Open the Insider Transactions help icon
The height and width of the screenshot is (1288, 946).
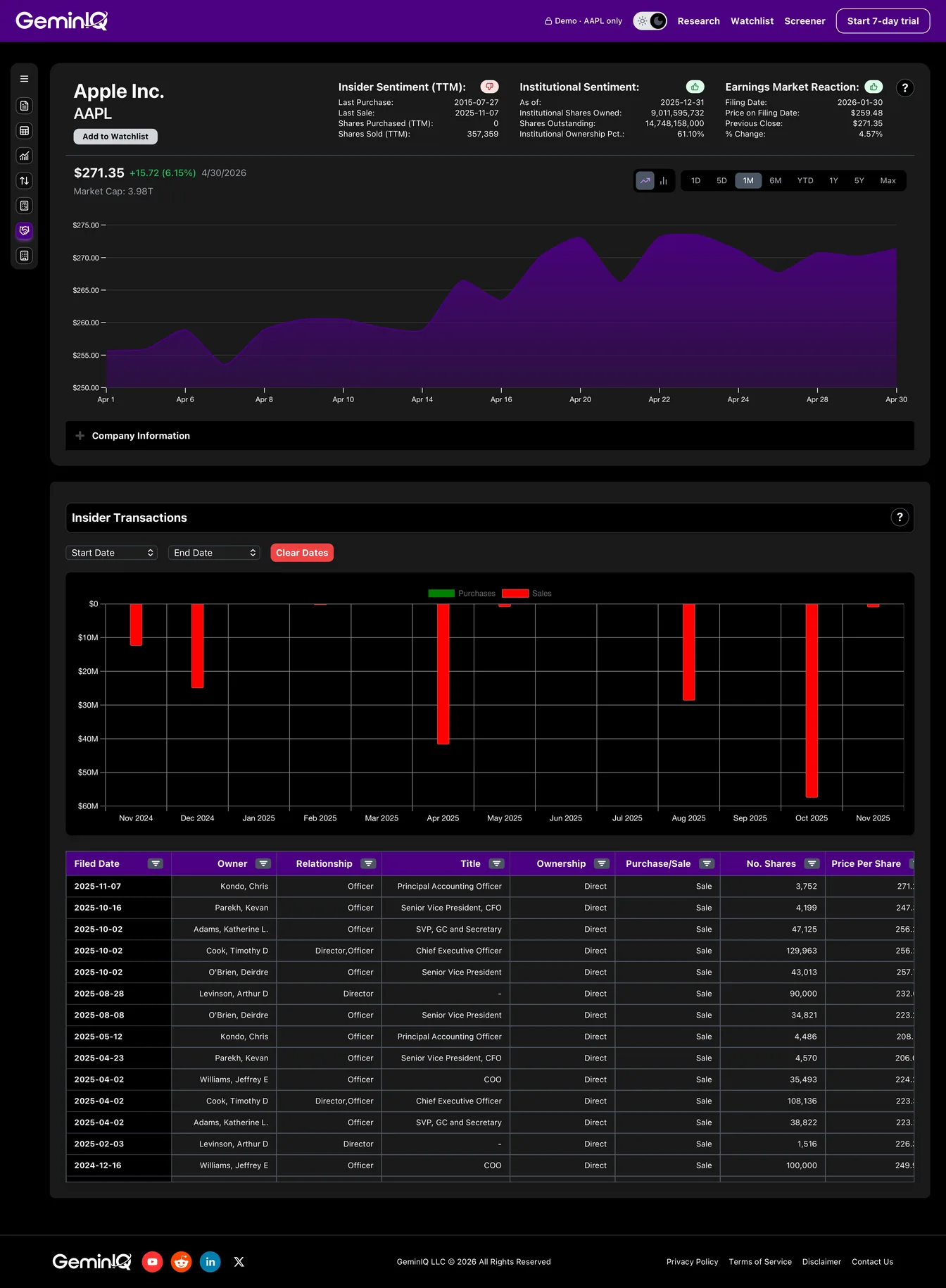900,518
